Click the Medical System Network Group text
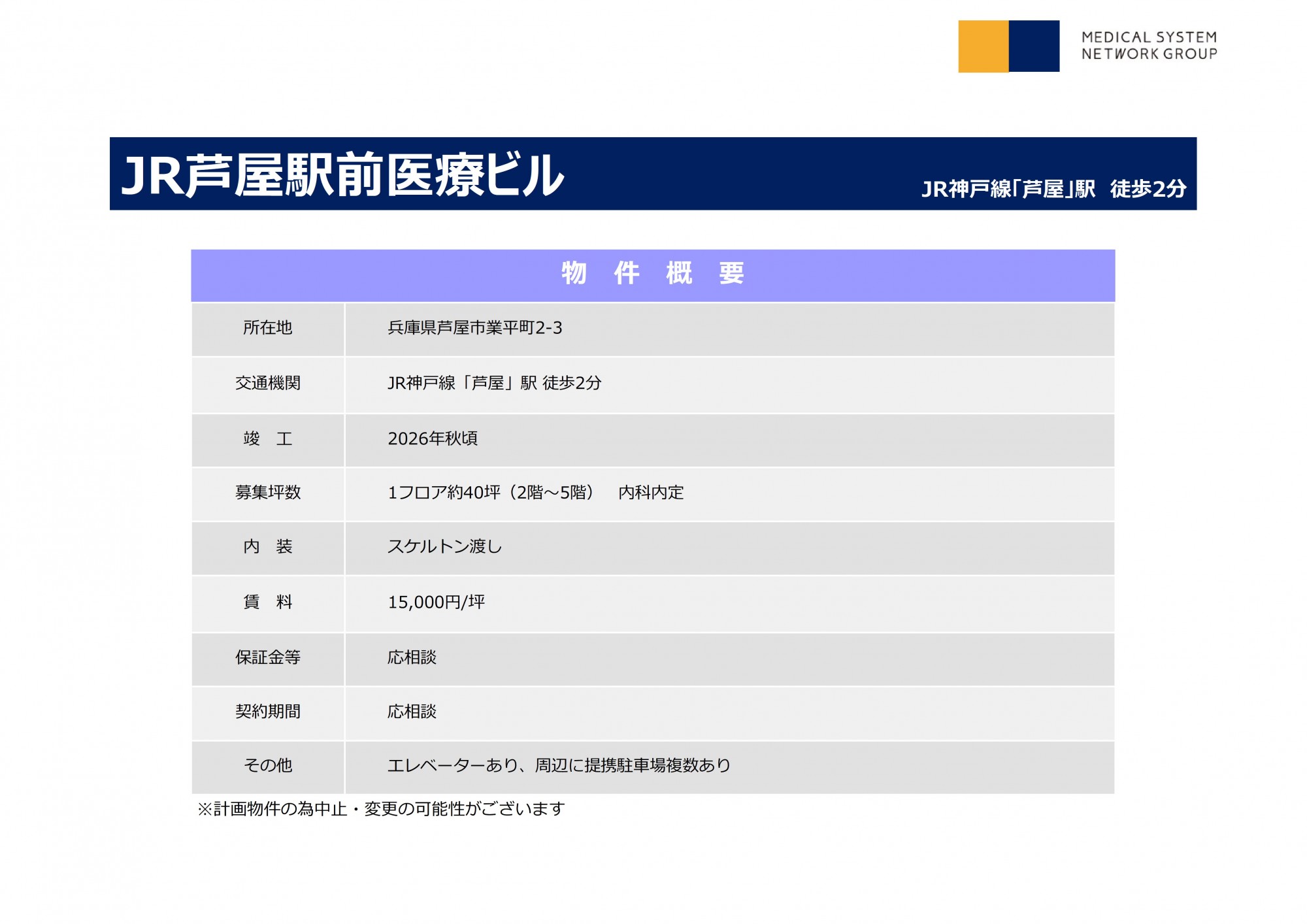The height and width of the screenshot is (924, 1307). (x=1149, y=46)
